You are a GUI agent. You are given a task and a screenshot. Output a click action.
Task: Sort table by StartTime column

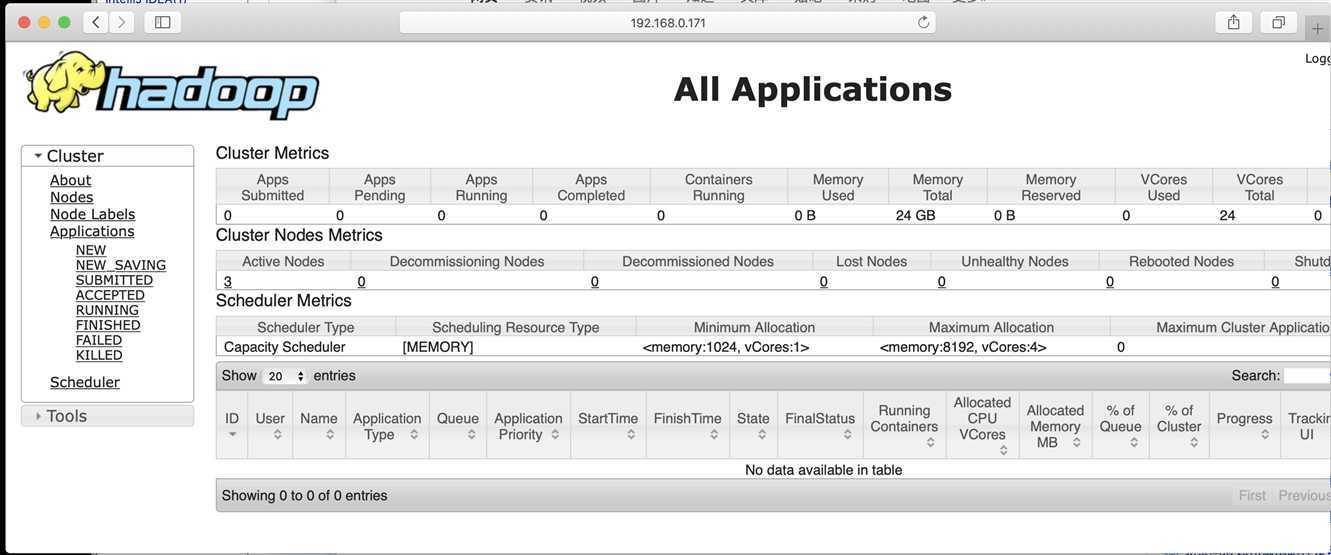(608, 425)
